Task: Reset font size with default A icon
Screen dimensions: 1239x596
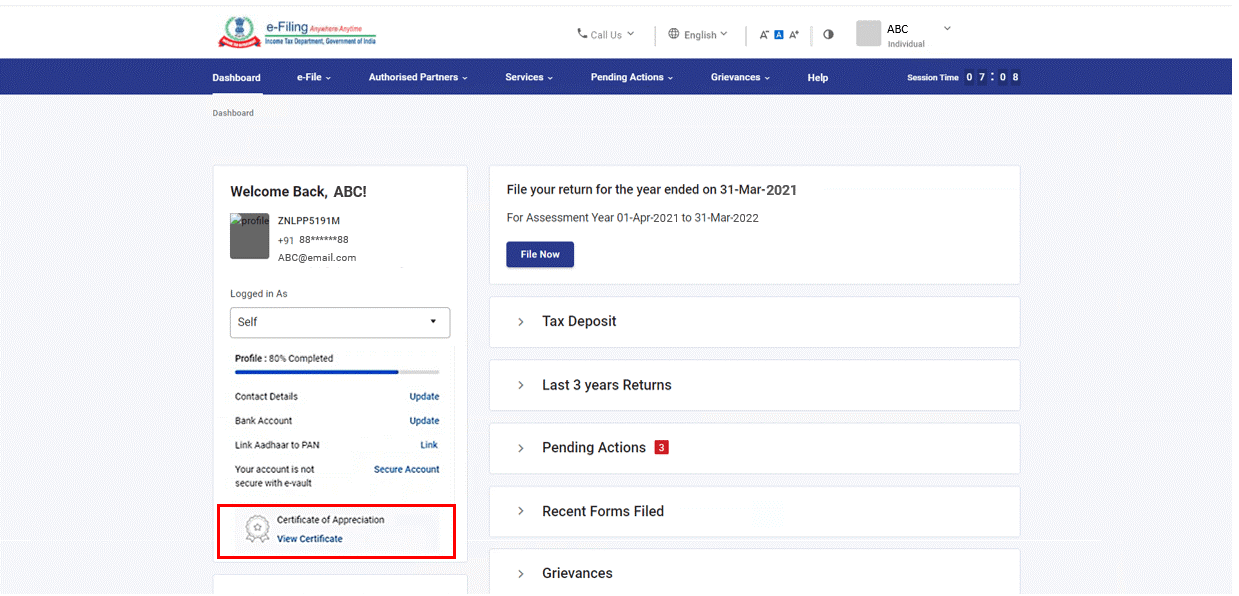Action: pyautogui.click(x=779, y=35)
